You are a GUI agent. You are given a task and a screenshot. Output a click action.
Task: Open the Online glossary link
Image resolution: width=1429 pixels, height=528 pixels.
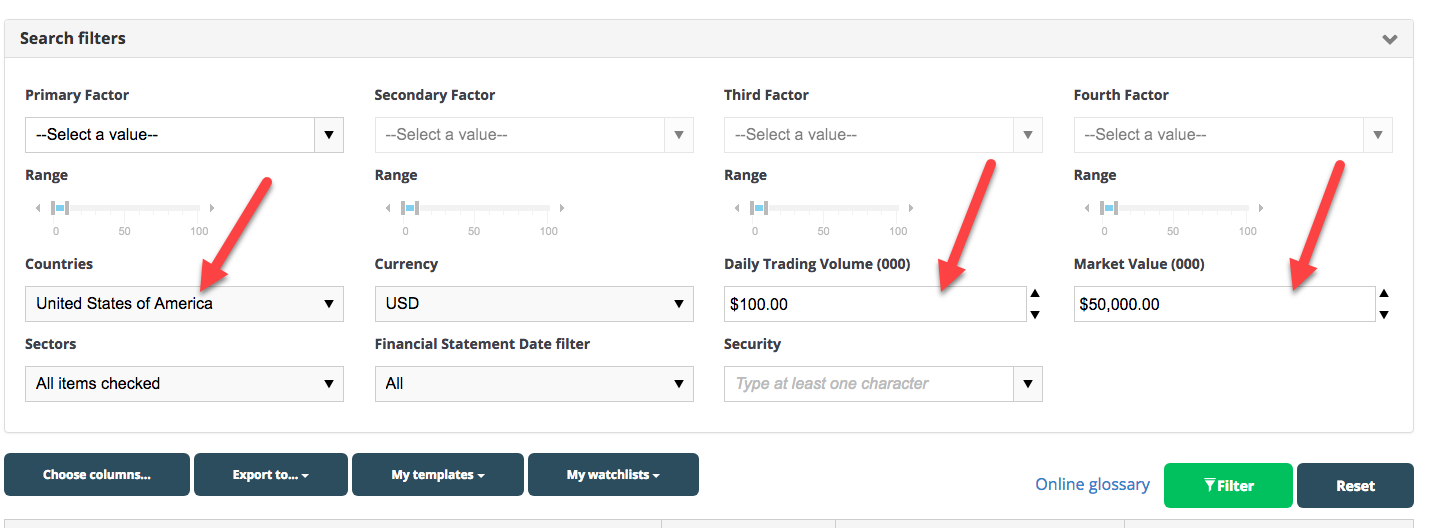pos(1092,485)
